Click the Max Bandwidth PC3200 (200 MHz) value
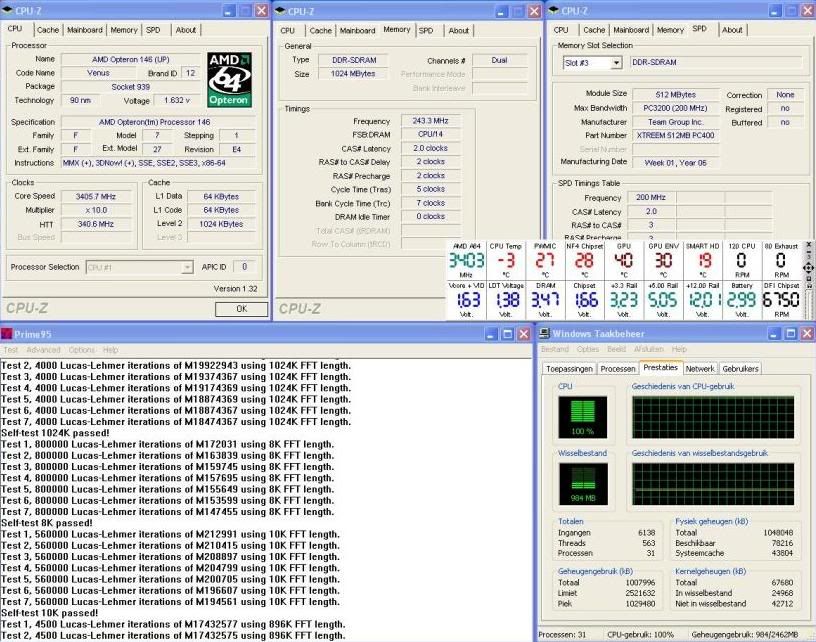Image resolution: width=816 pixels, height=642 pixels. point(675,108)
